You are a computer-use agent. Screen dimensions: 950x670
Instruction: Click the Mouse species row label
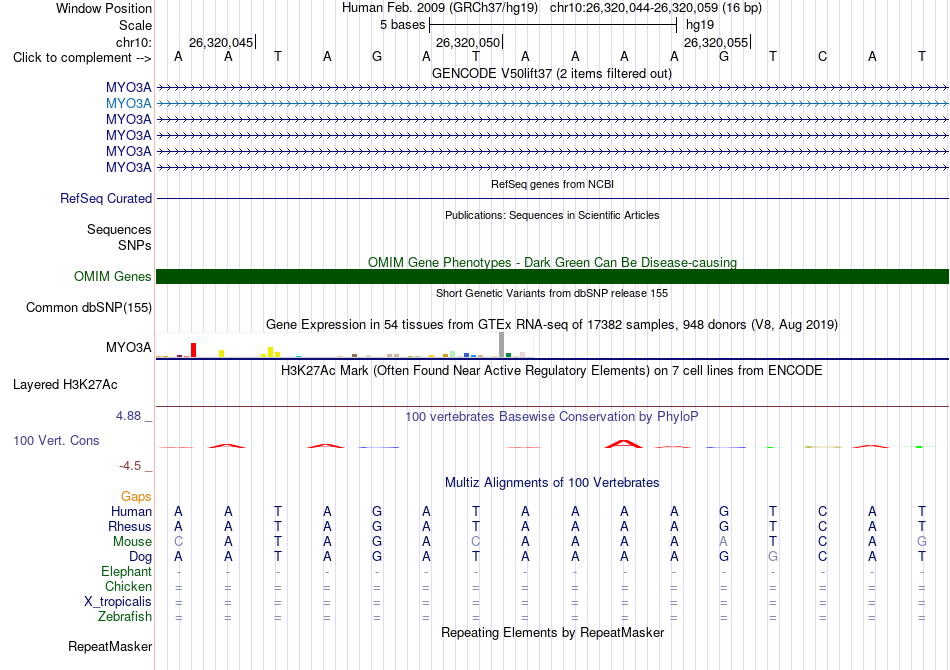click(132, 542)
